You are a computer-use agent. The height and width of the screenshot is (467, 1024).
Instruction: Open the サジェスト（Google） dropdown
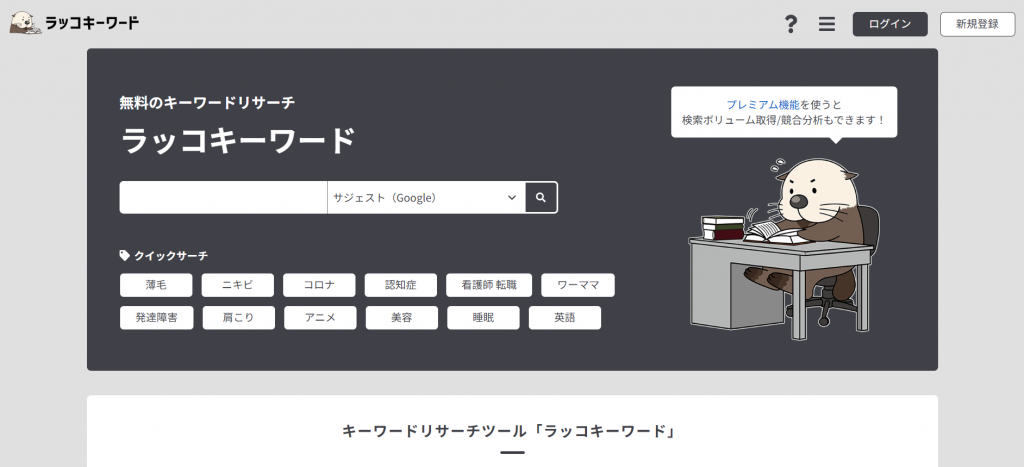pyautogui.click(x=426, y=197)
